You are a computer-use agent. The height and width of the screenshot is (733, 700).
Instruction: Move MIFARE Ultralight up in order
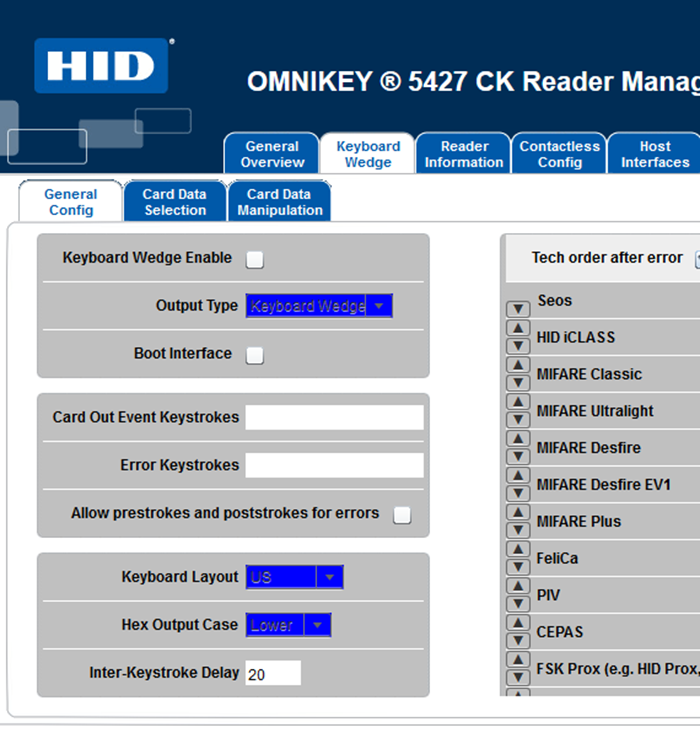518,402
